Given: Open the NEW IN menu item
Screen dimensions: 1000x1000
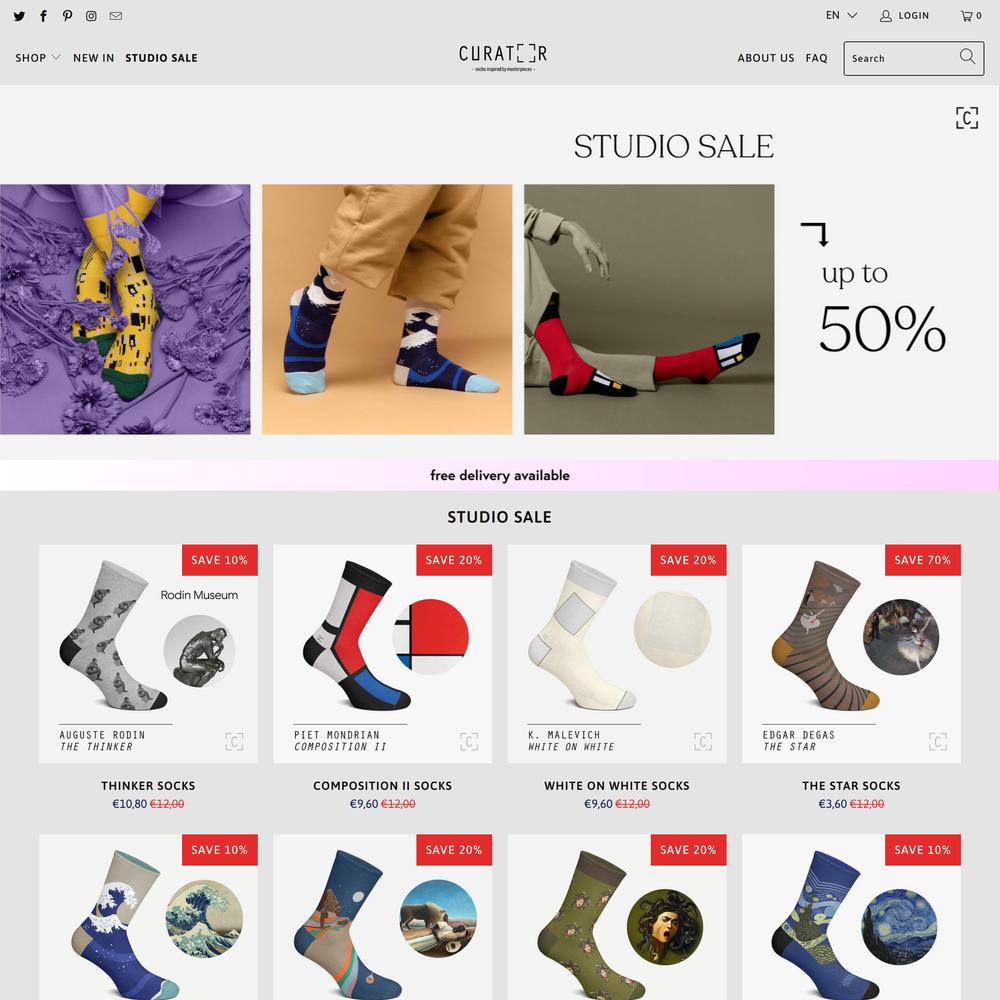Looking at the screenshot, I should tap(93, 58).
